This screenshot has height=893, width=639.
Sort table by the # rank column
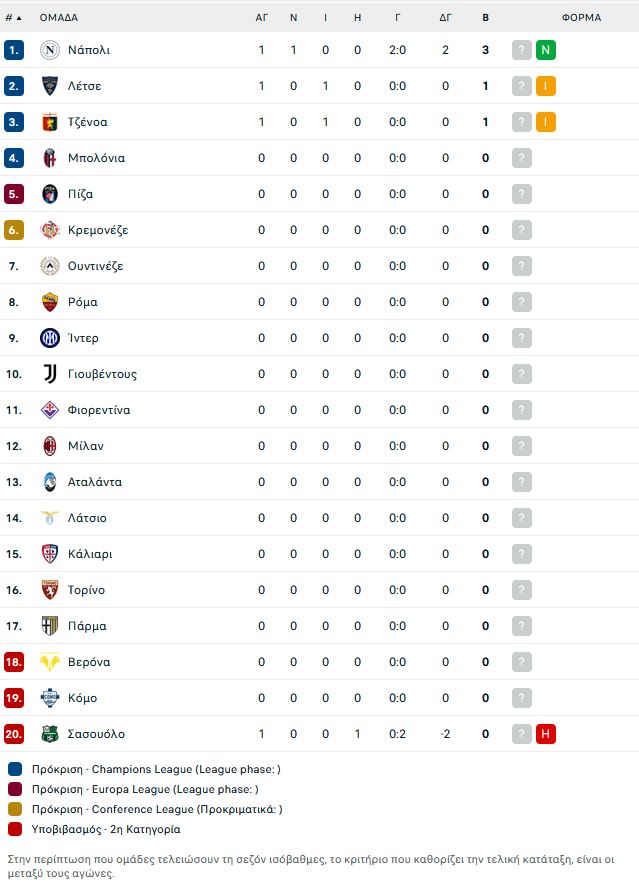pyautogui.click(x=13, y=18)
